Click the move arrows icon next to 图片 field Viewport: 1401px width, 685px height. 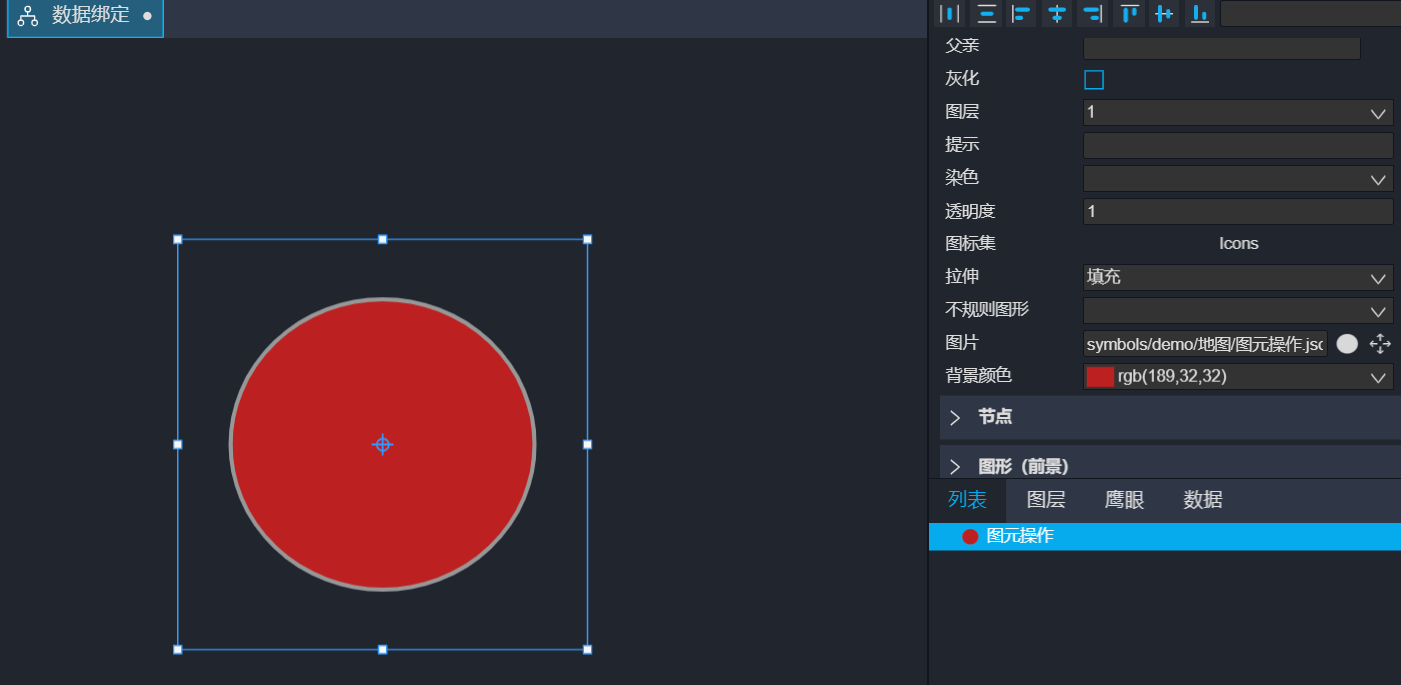pyautogui.click(x=1381, y=344)
